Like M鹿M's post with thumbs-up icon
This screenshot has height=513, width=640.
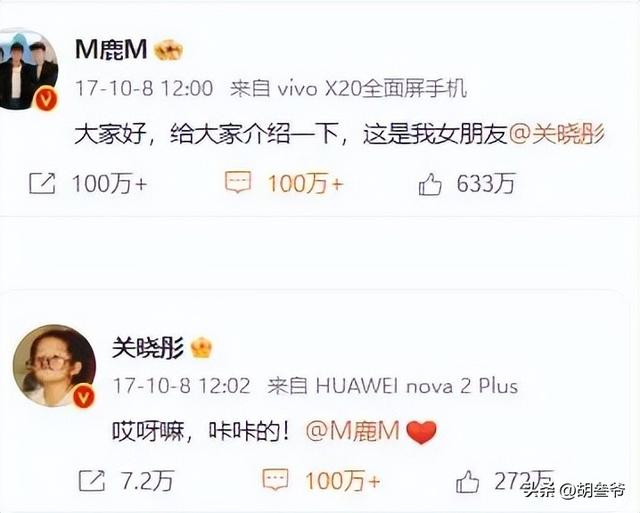point(430,184)
